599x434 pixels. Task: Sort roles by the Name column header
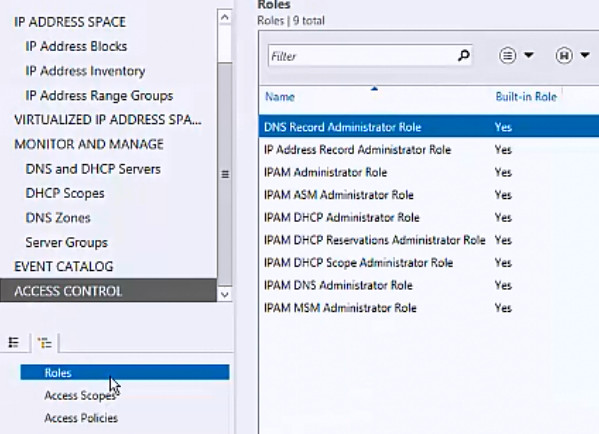pyautogui.click(x=280, y=97)
